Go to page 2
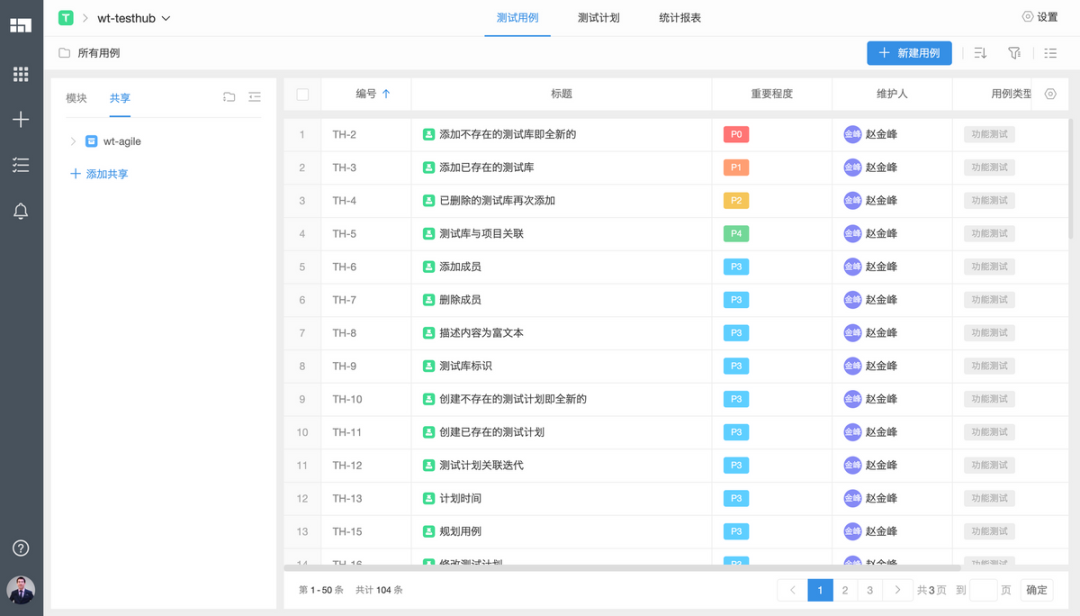 pos(845,590)
